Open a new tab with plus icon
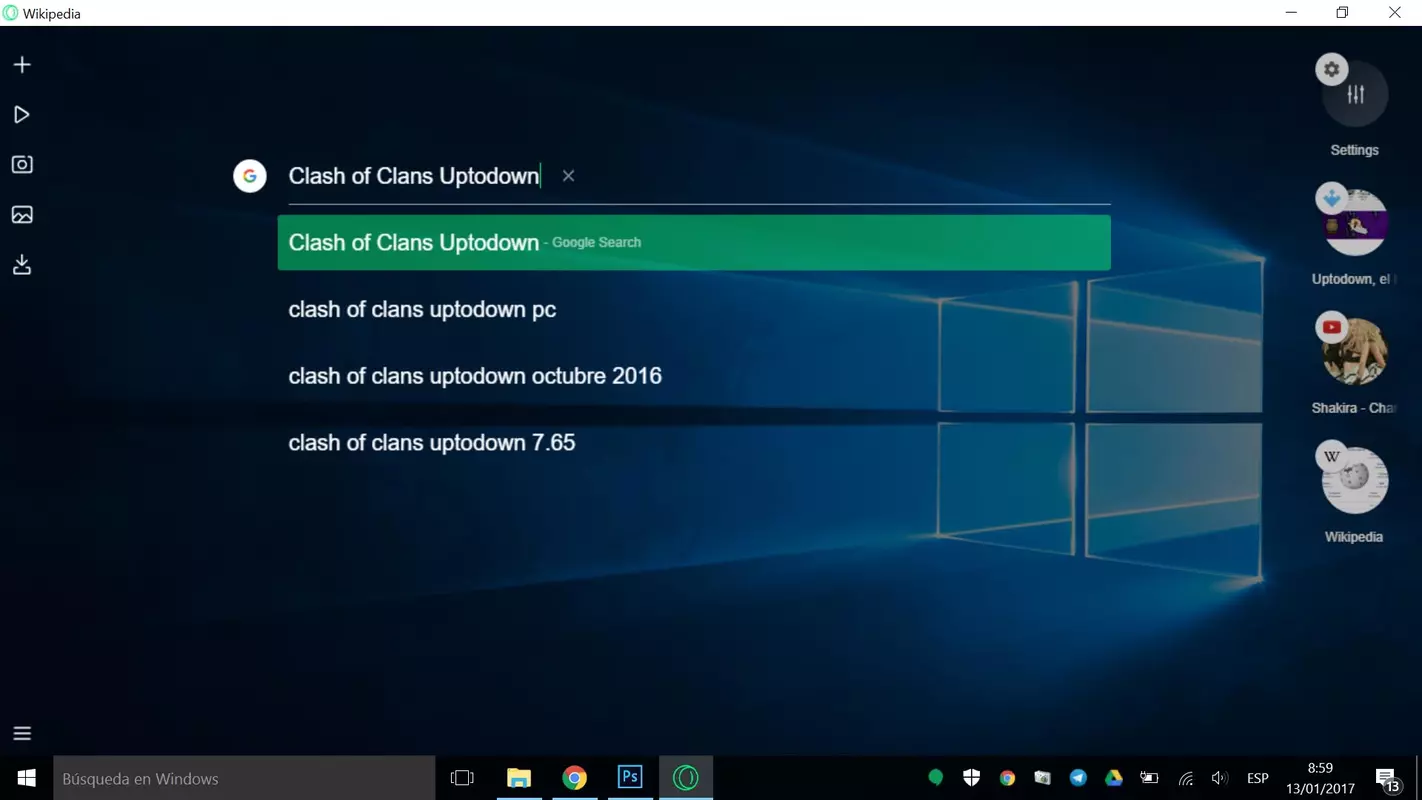Viewport: 1422px width, 800px height. tap(22, 65)
